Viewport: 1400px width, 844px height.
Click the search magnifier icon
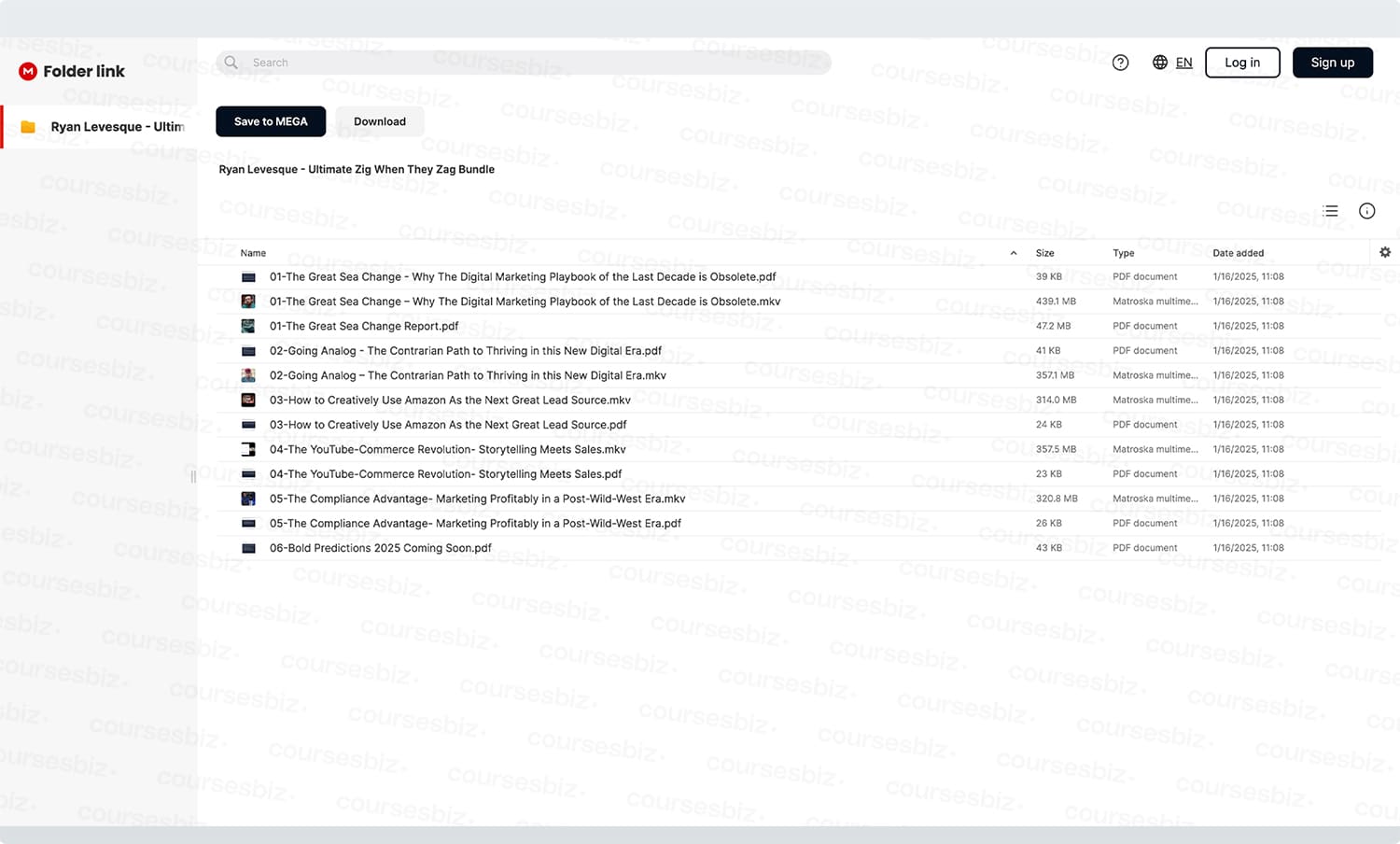231,63
